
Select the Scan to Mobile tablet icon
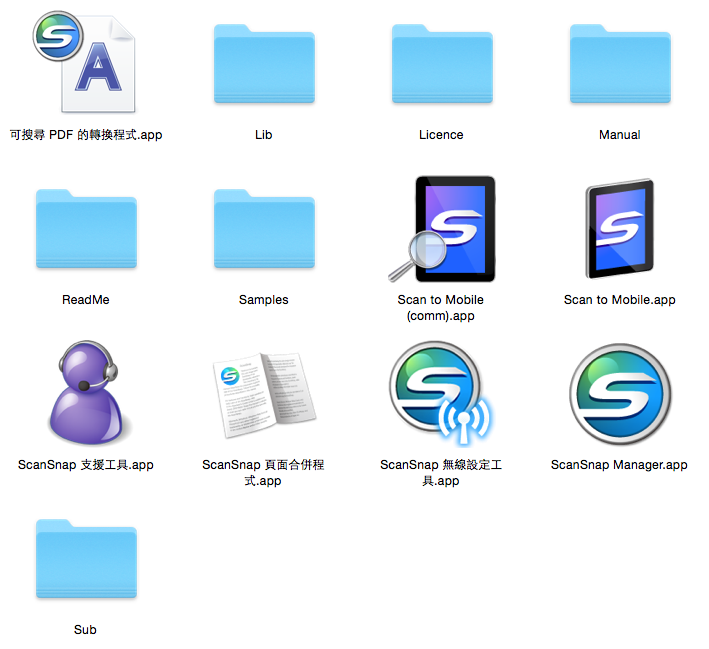[620, 229]
